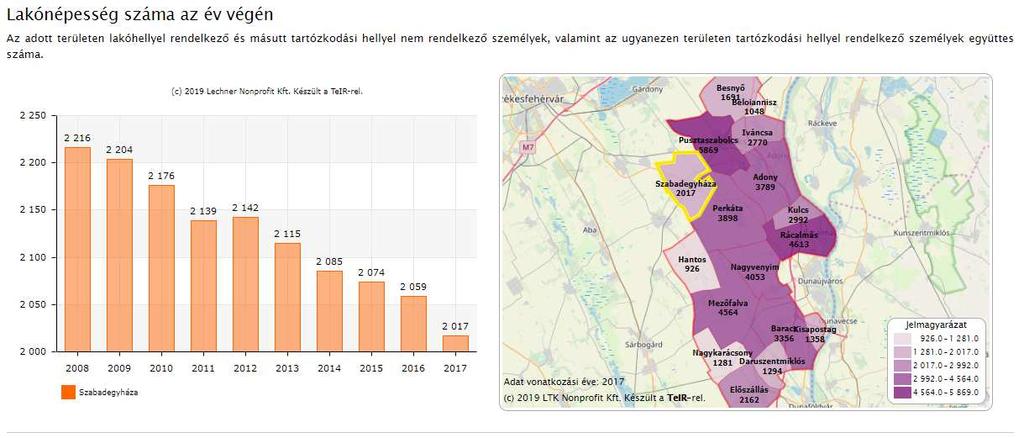
Task: Select the Iváncsa 2770 map region
Action: tap(758, 137)
